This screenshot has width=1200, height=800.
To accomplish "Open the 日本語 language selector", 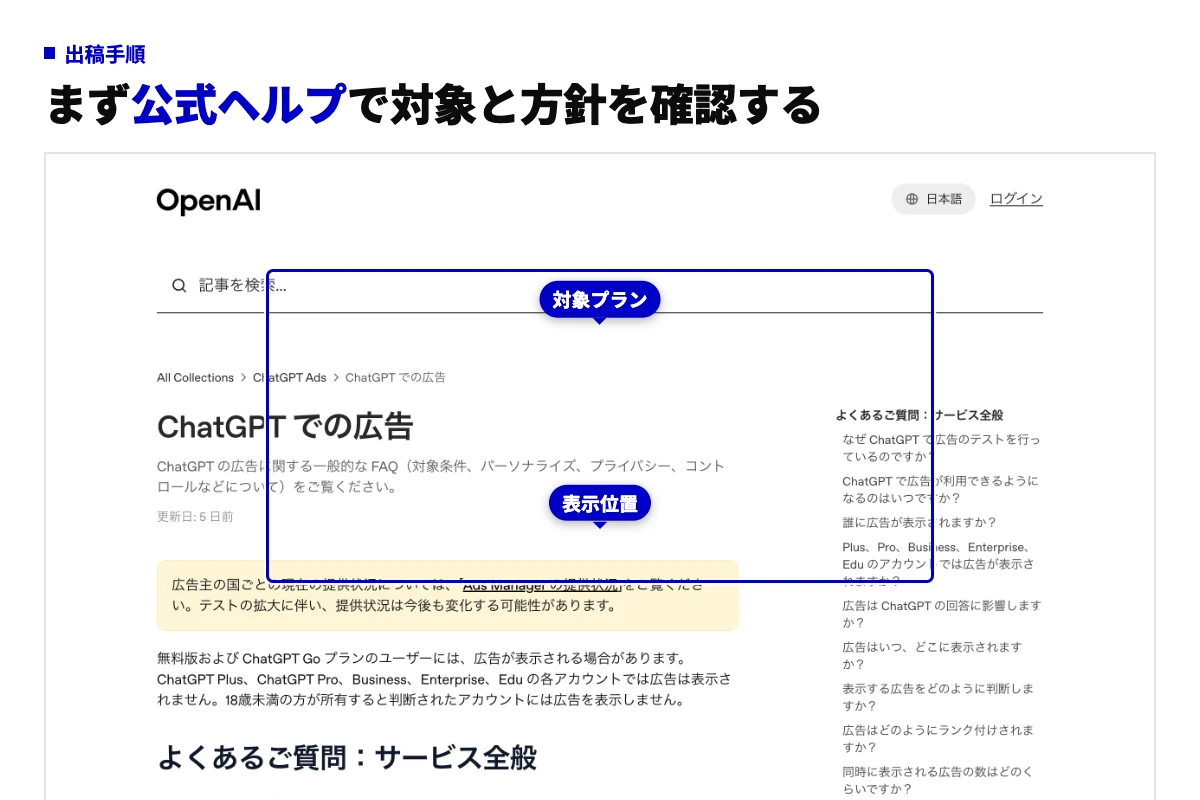I will (x=933, y=199).
